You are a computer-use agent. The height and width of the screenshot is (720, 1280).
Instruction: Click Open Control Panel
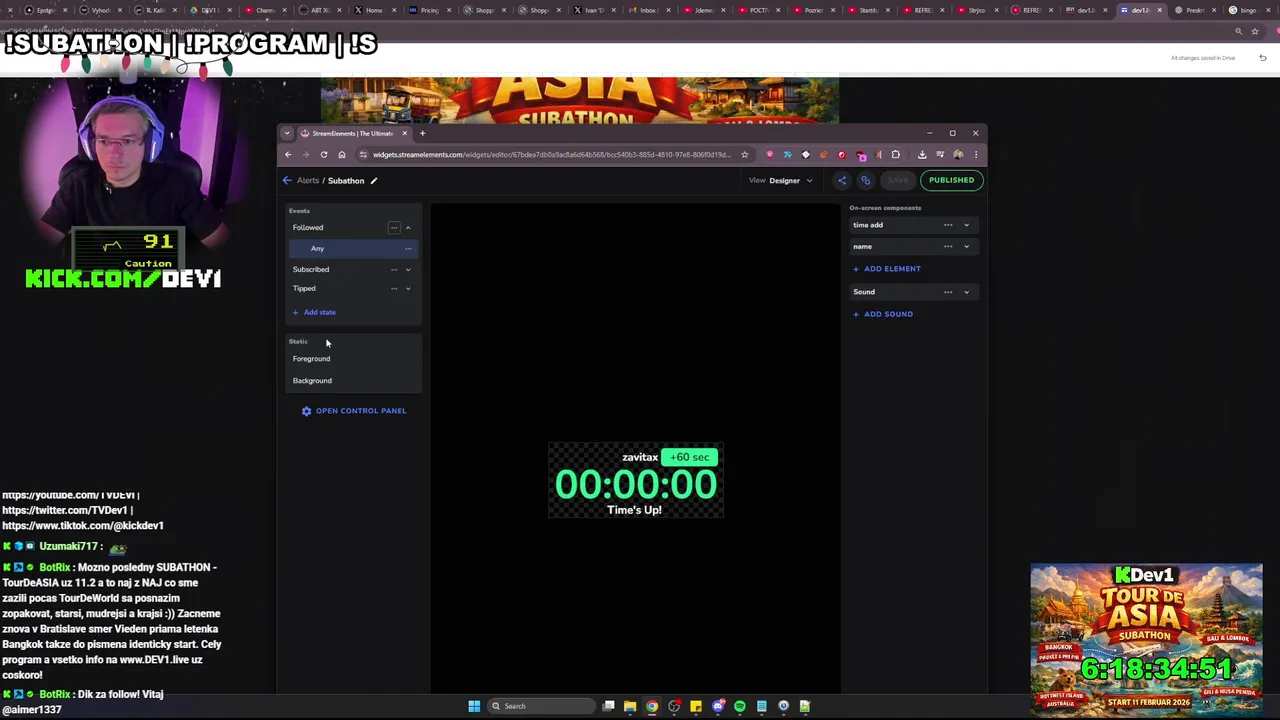click(354, 411)
